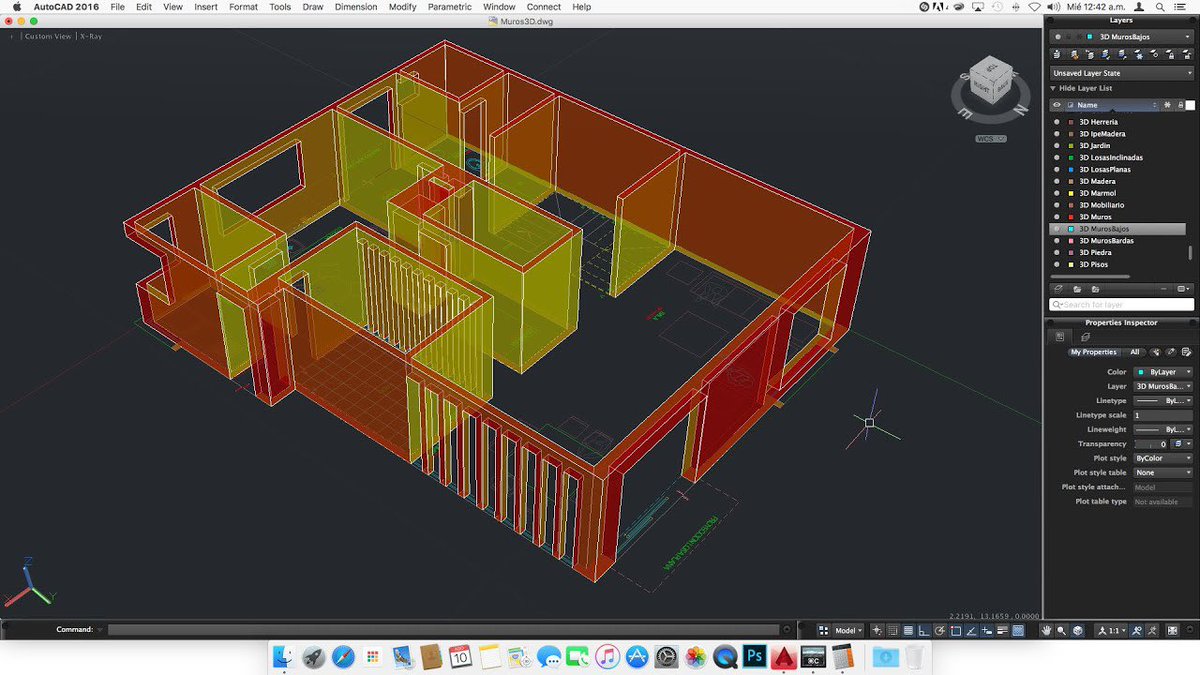Click the Spotlight search icon in menu bar

pos(1160,7)
